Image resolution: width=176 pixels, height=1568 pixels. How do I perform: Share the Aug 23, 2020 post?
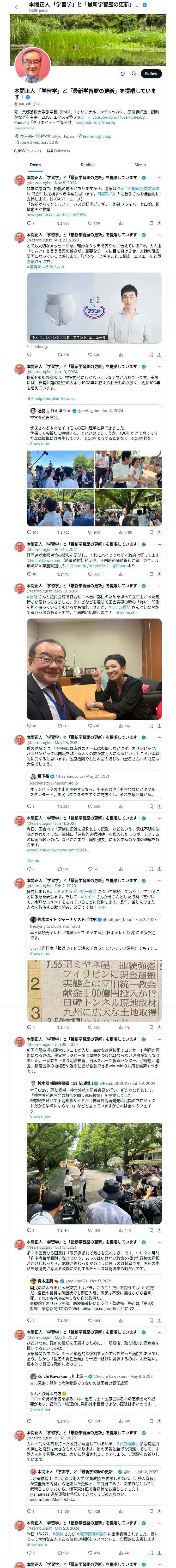click(x=160, y=355)
